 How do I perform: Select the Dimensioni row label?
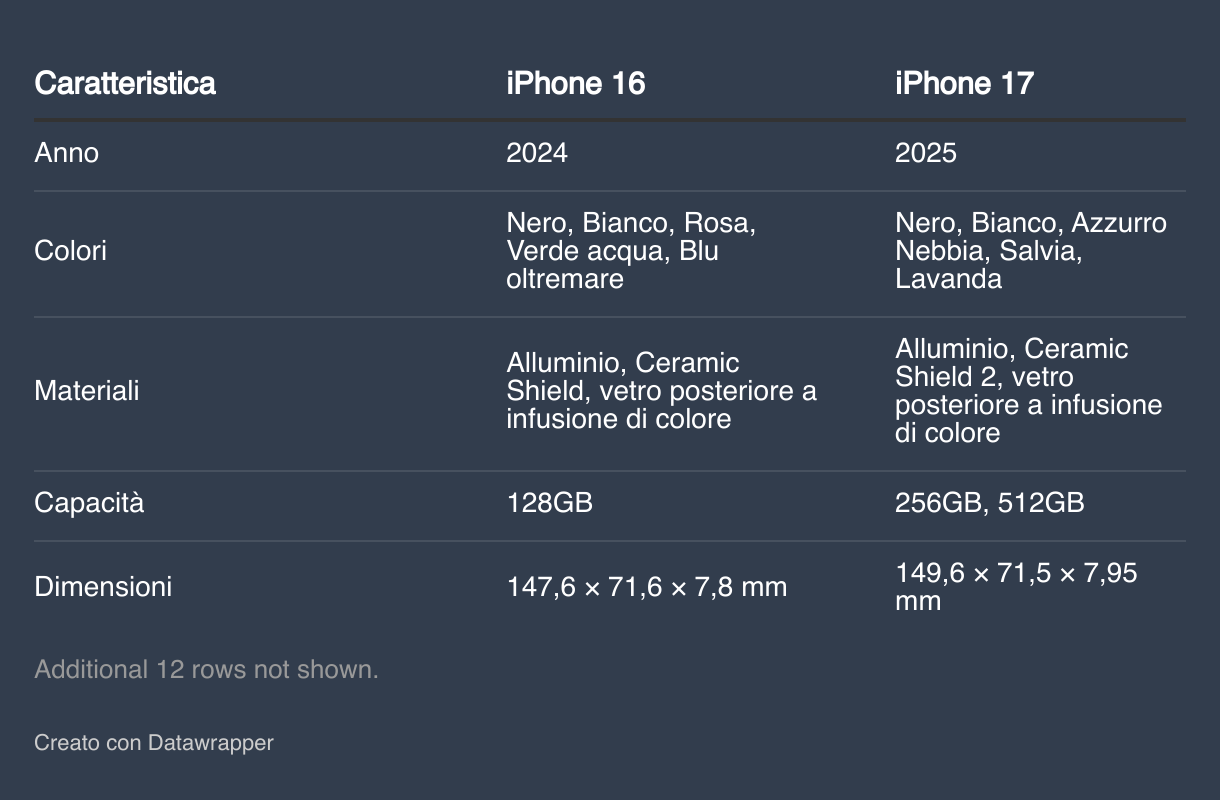point(103,587)
